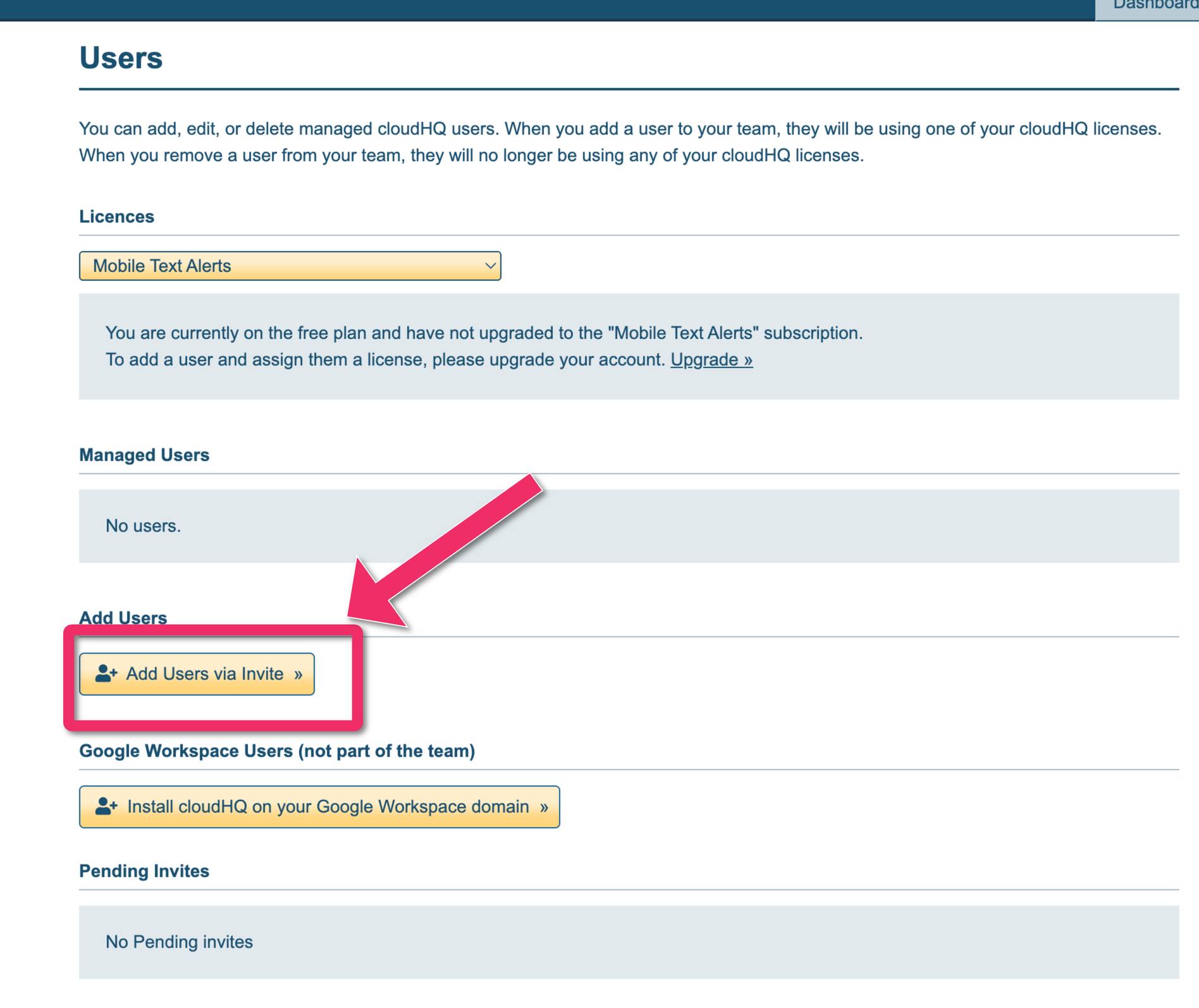Click the 'No Pending invites' text

[x=179, y=942]
